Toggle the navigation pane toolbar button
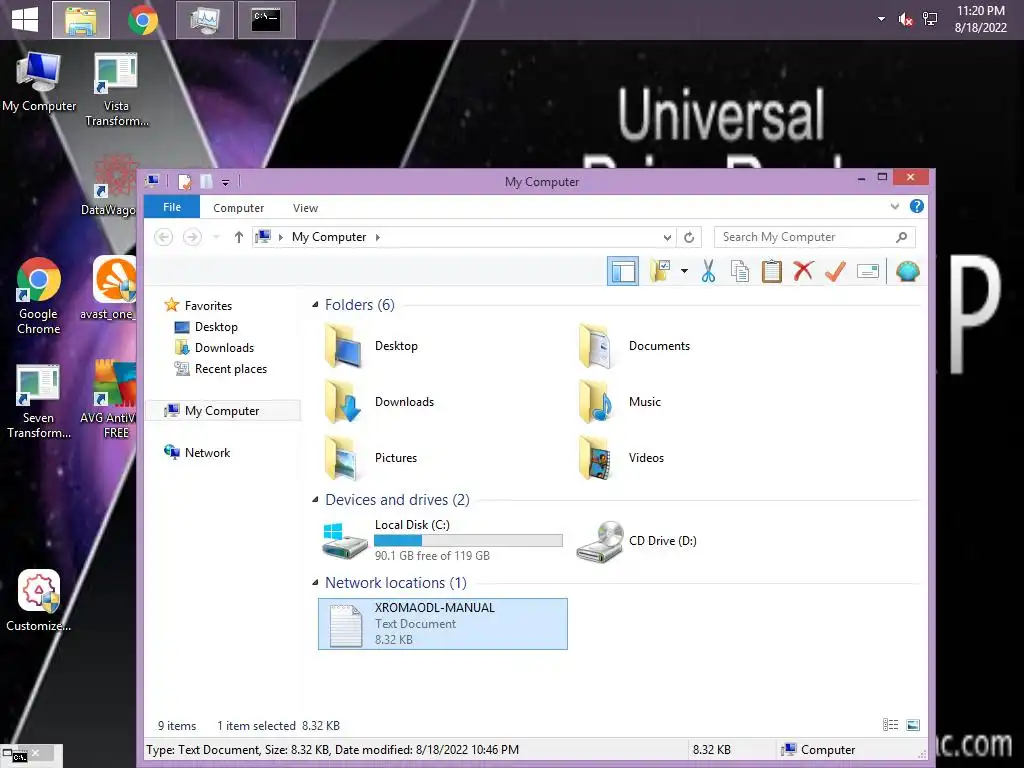The width and height of the screenshot is (1024, 768). [x=622, y=271]
